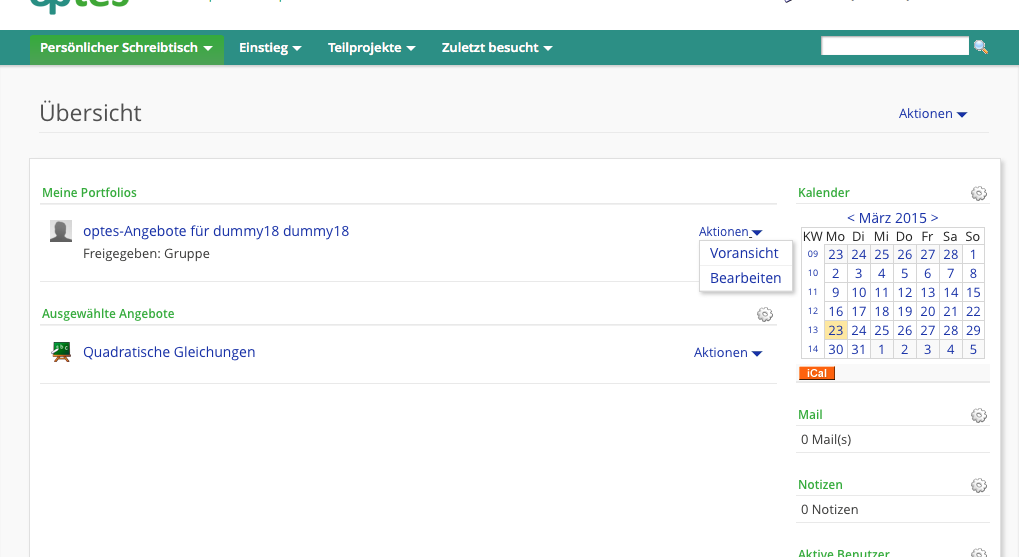The height and width of the screenshot is (557, 1019).
Task: Expand the Teilprojekte dropdown
Action: [x=371, y=48]
